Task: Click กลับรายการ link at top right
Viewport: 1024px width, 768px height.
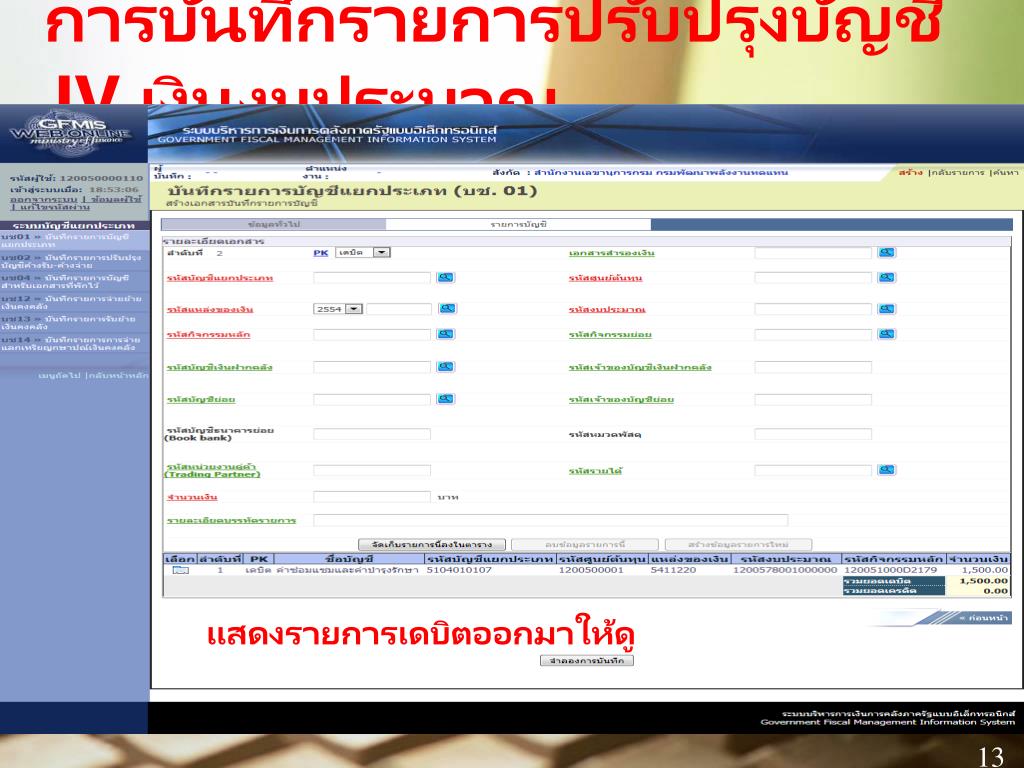Action: click(957, 172)
